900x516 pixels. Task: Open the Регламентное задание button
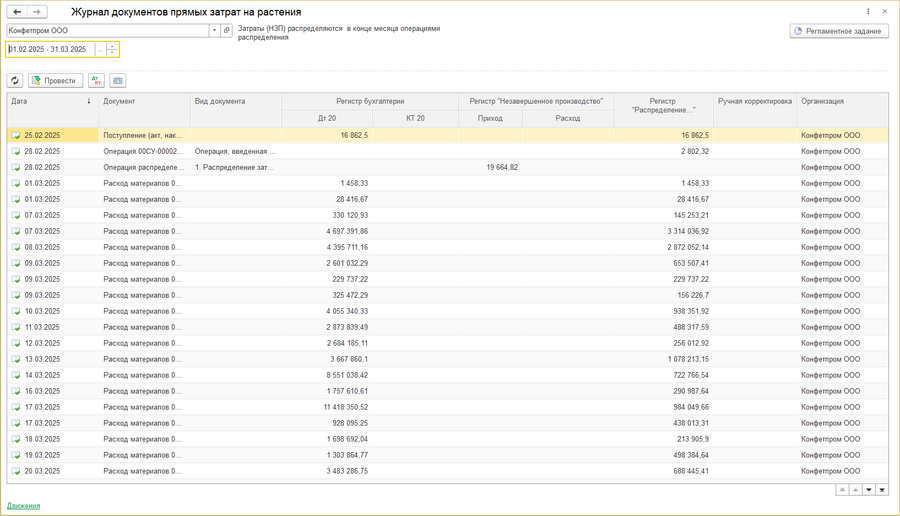point(839,31)
